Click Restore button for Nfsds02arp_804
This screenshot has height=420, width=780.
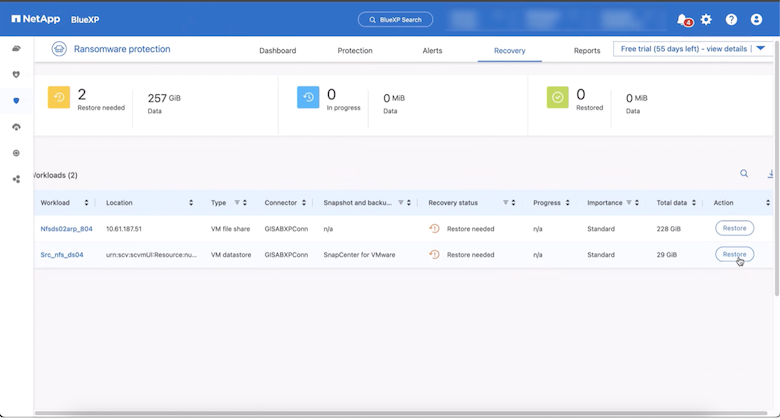tap(734, 228)
